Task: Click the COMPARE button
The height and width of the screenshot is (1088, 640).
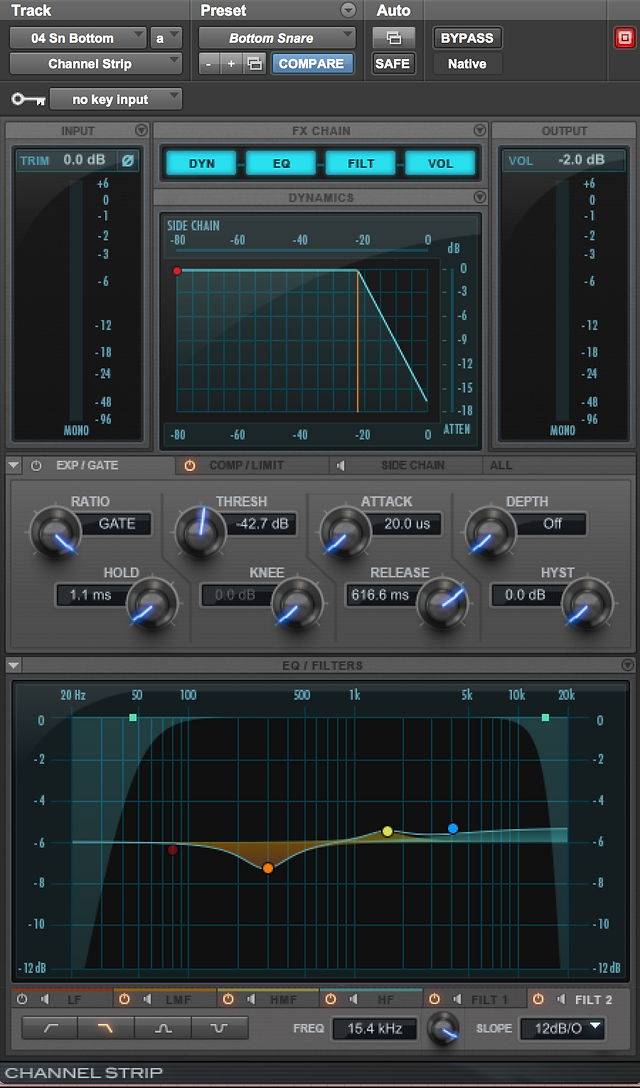Action: (312, 64)
